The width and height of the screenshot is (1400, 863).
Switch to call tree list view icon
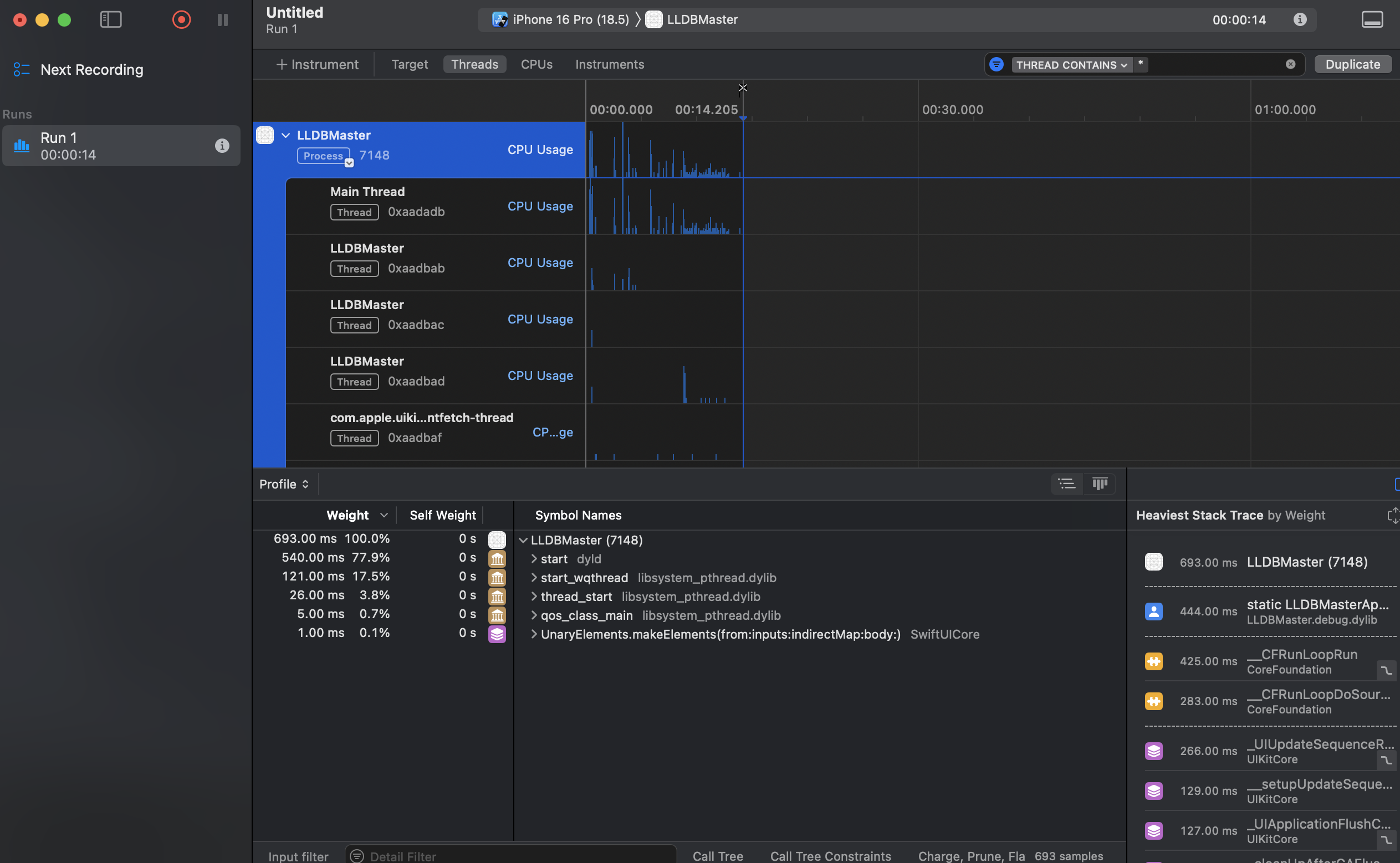(1066, 484)
